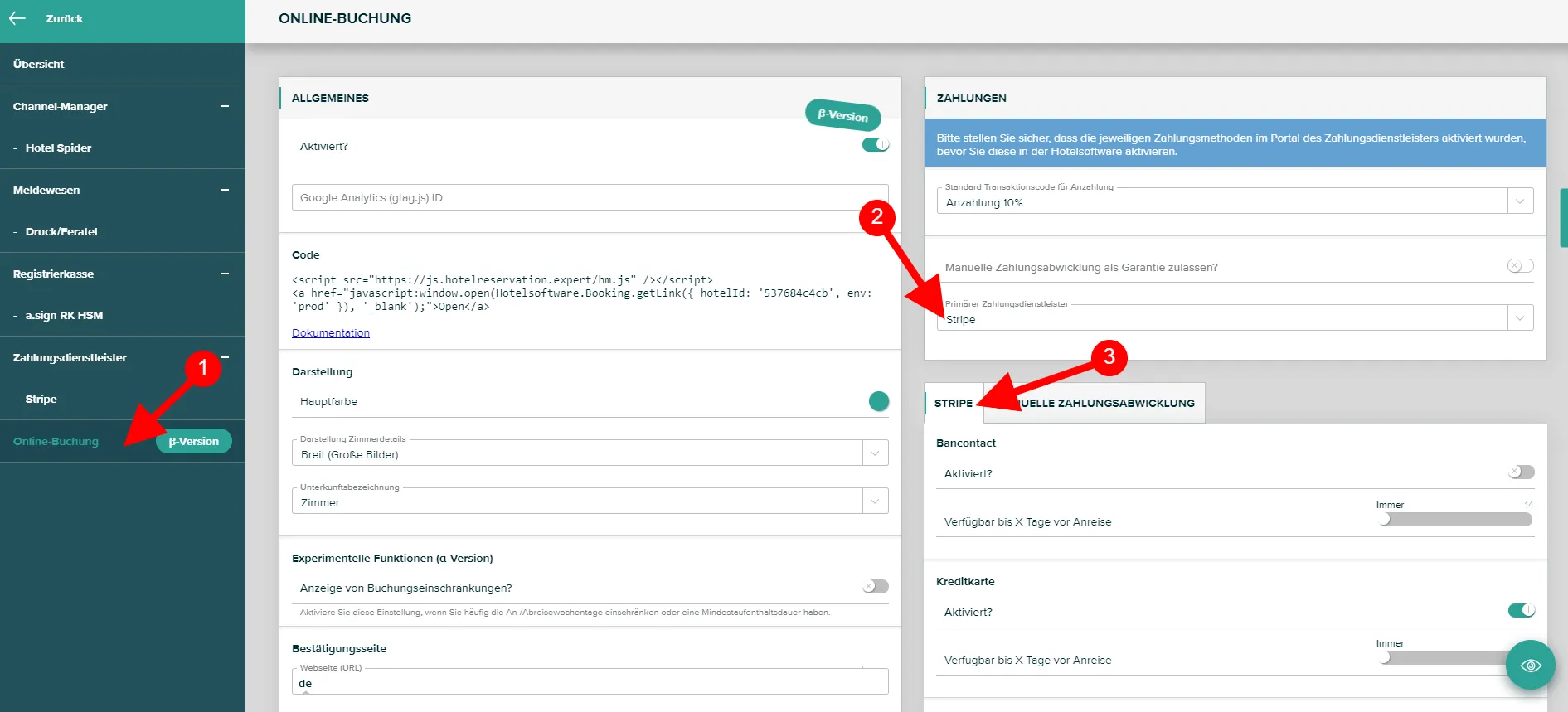1568x712 pixels.
Task: Go back using the Zurück link
Action: click(65, 18)
